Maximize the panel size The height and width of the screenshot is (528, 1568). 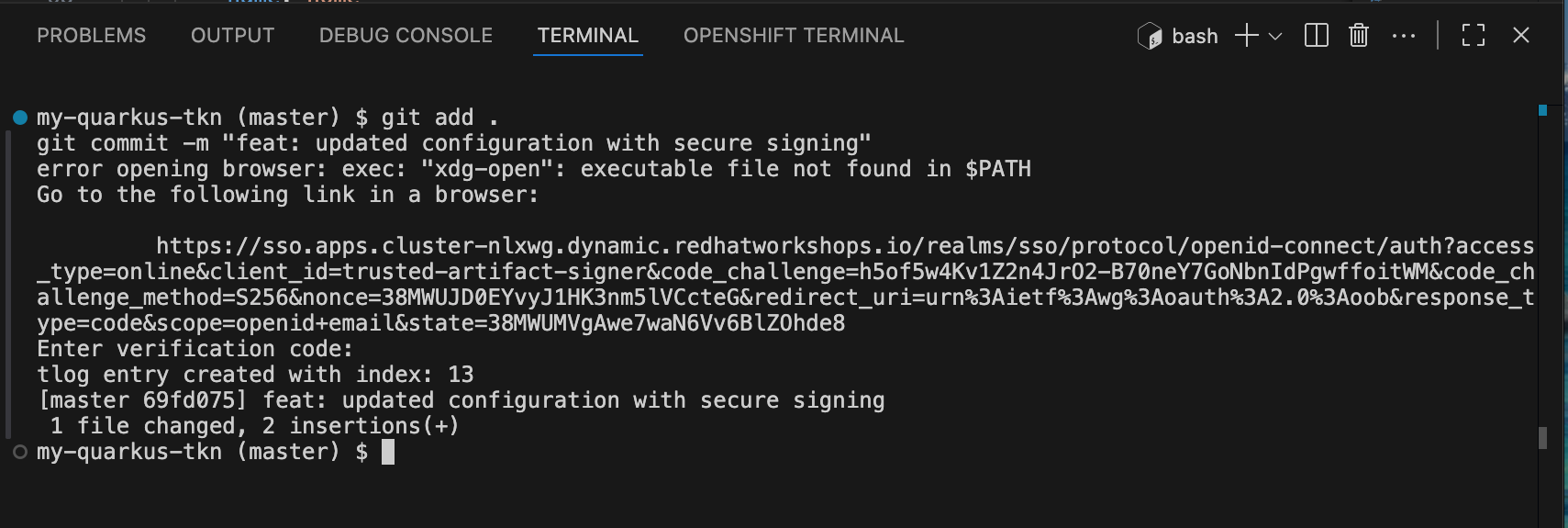[1473, 36]
